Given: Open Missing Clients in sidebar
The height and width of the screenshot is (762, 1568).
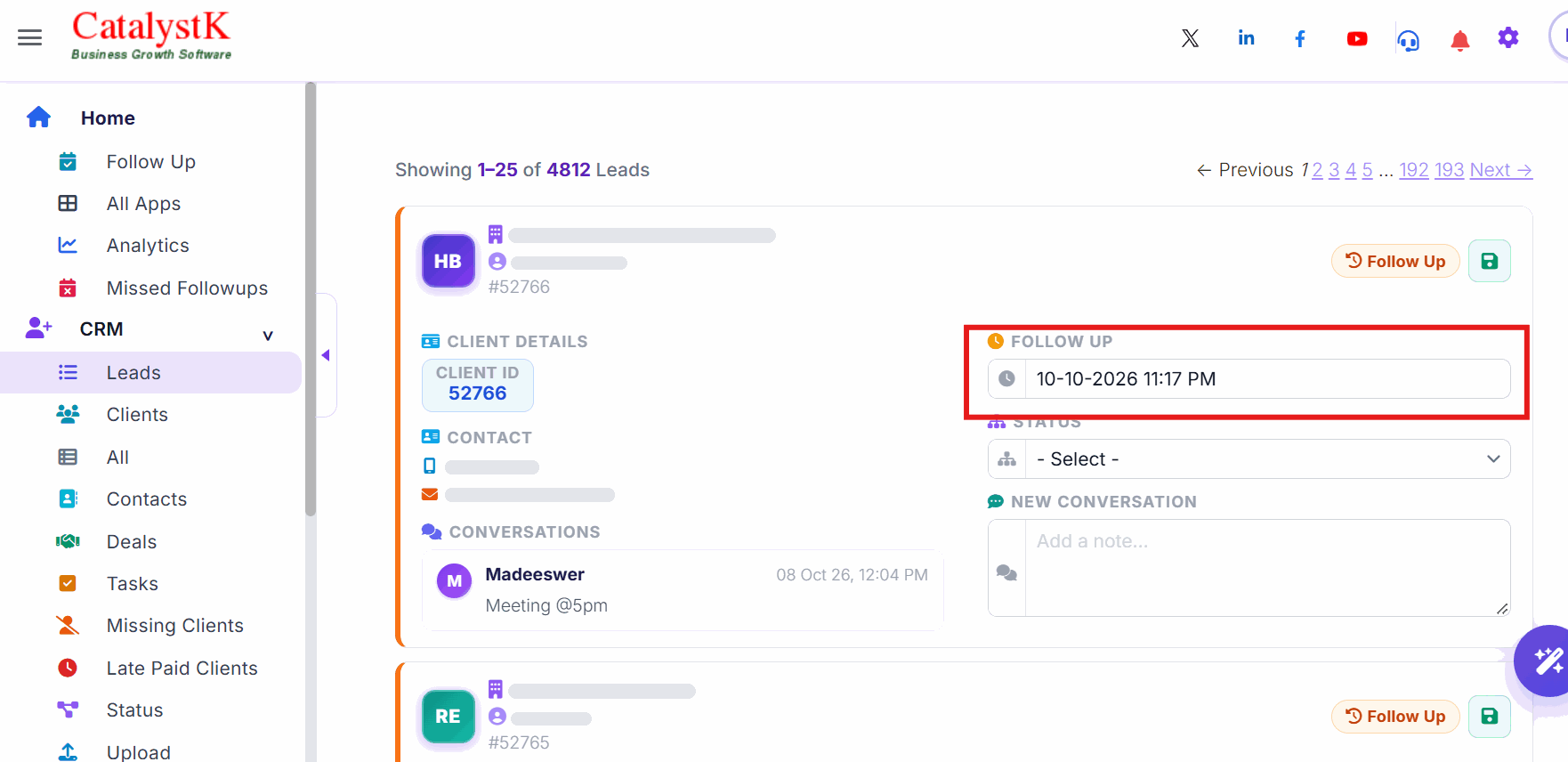Looking at the screenshot, I should pyautogui.click(x=174, y=625).
